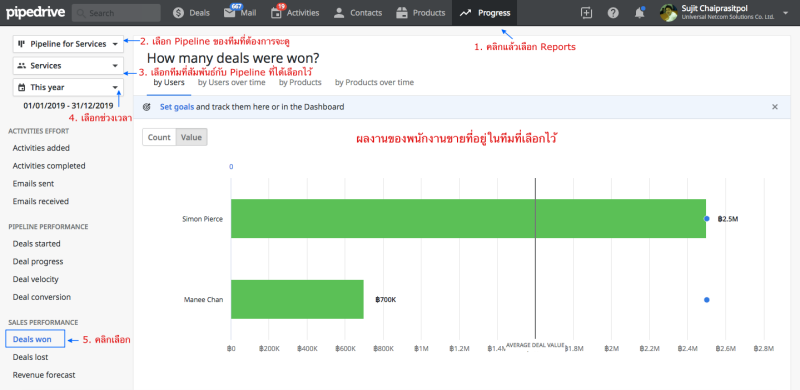Click Manee Chan's green bar

pos(297,299)
